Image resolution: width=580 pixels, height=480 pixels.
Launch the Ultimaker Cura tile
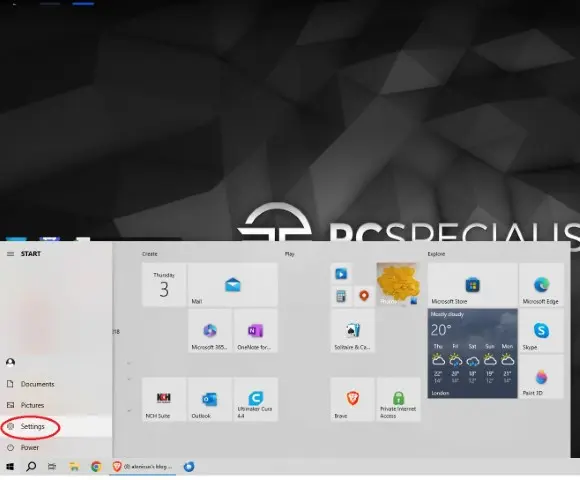tap(256, 399)
